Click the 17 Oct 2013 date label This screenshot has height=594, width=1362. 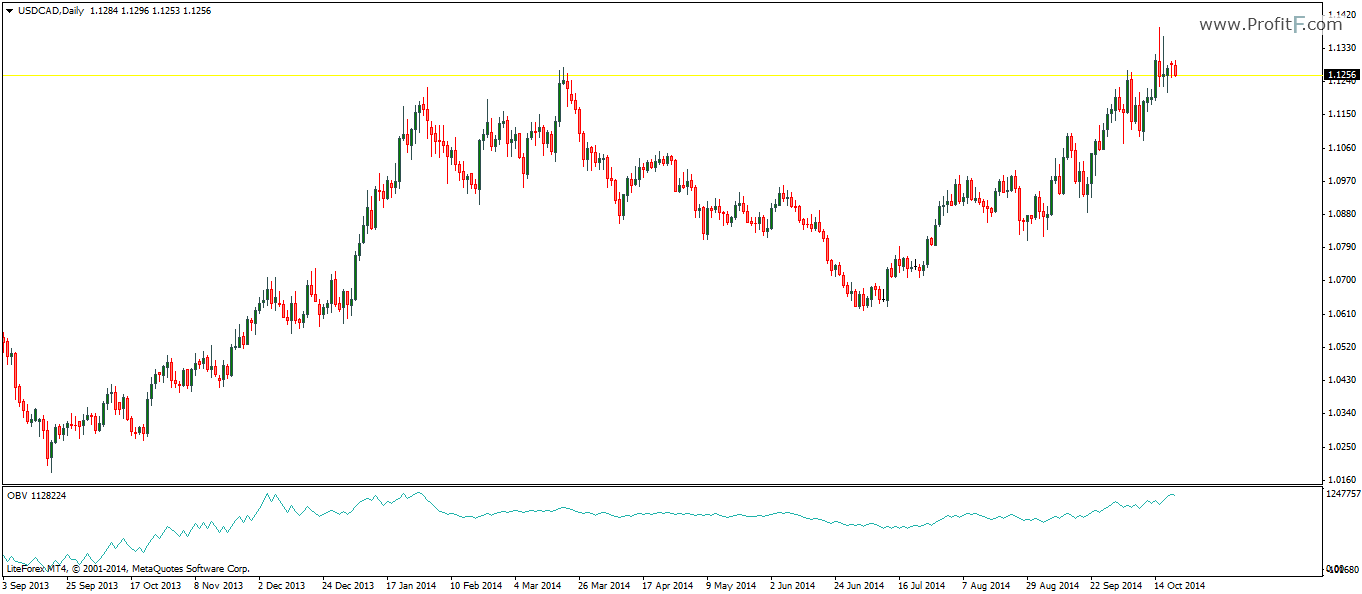156,586
